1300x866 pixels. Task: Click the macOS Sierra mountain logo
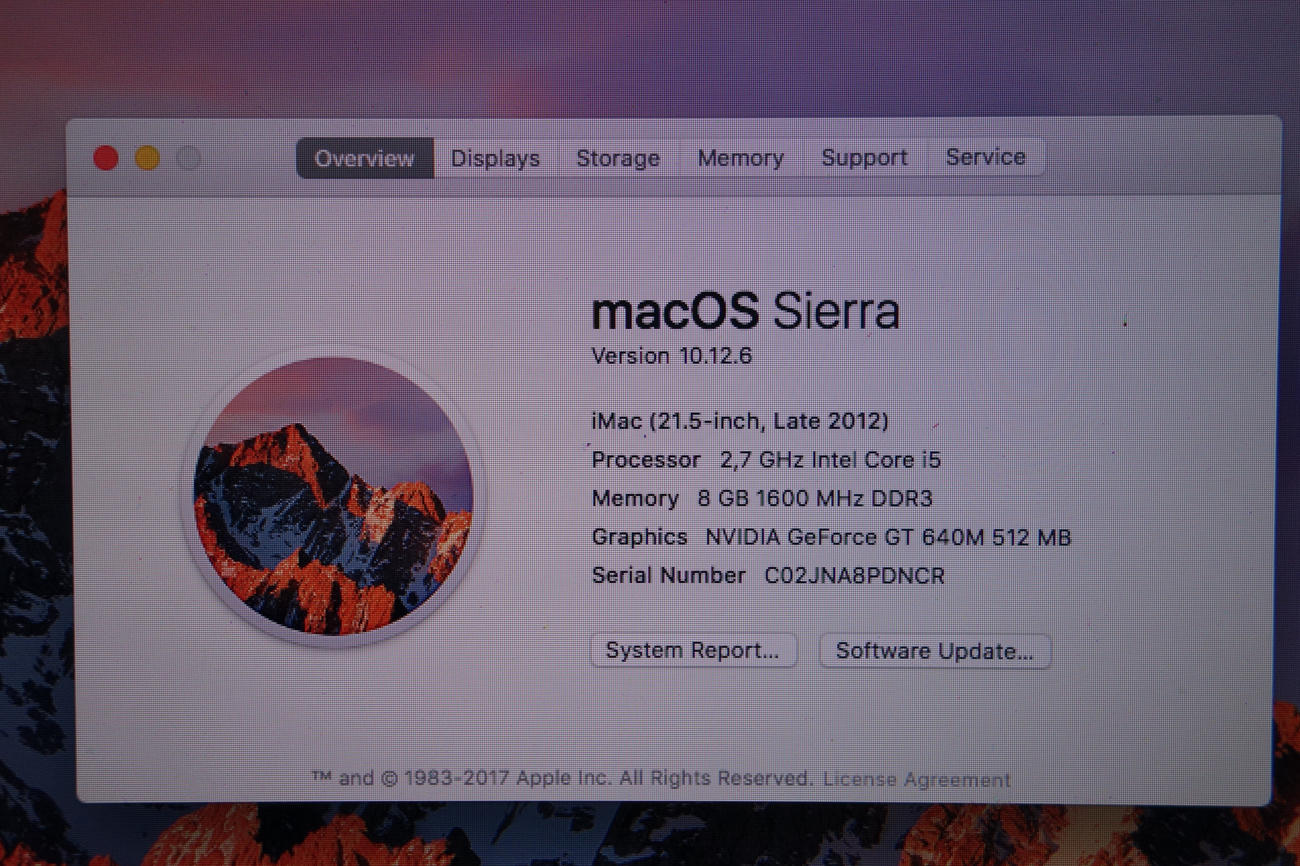pyautogui.click(x=332, y=496)
